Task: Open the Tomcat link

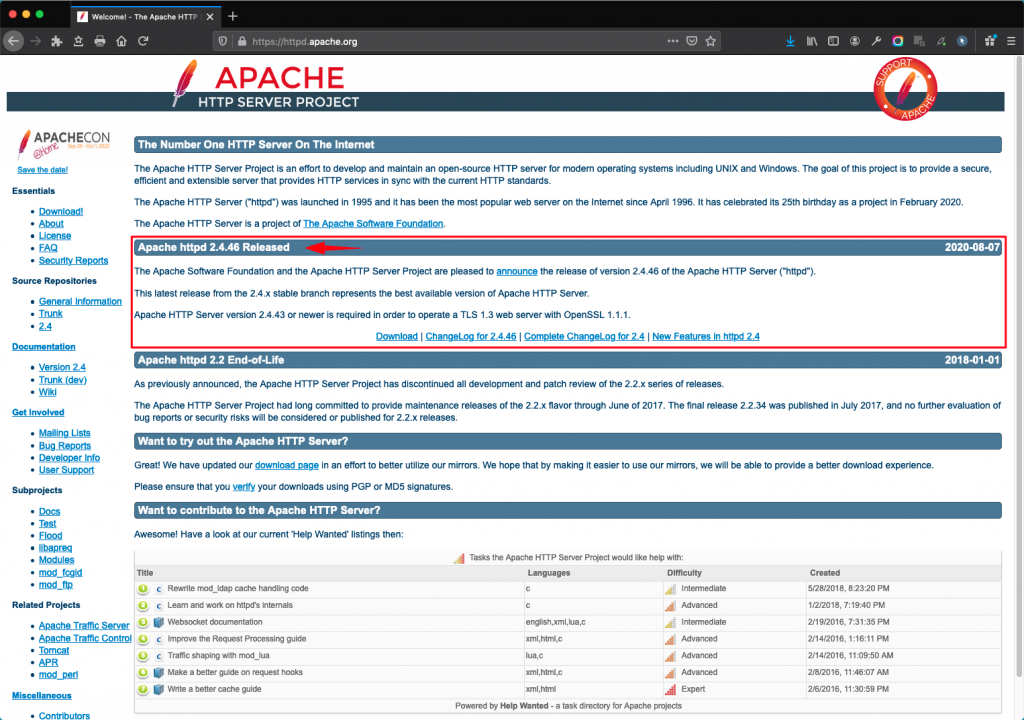Action: (54, 651)
